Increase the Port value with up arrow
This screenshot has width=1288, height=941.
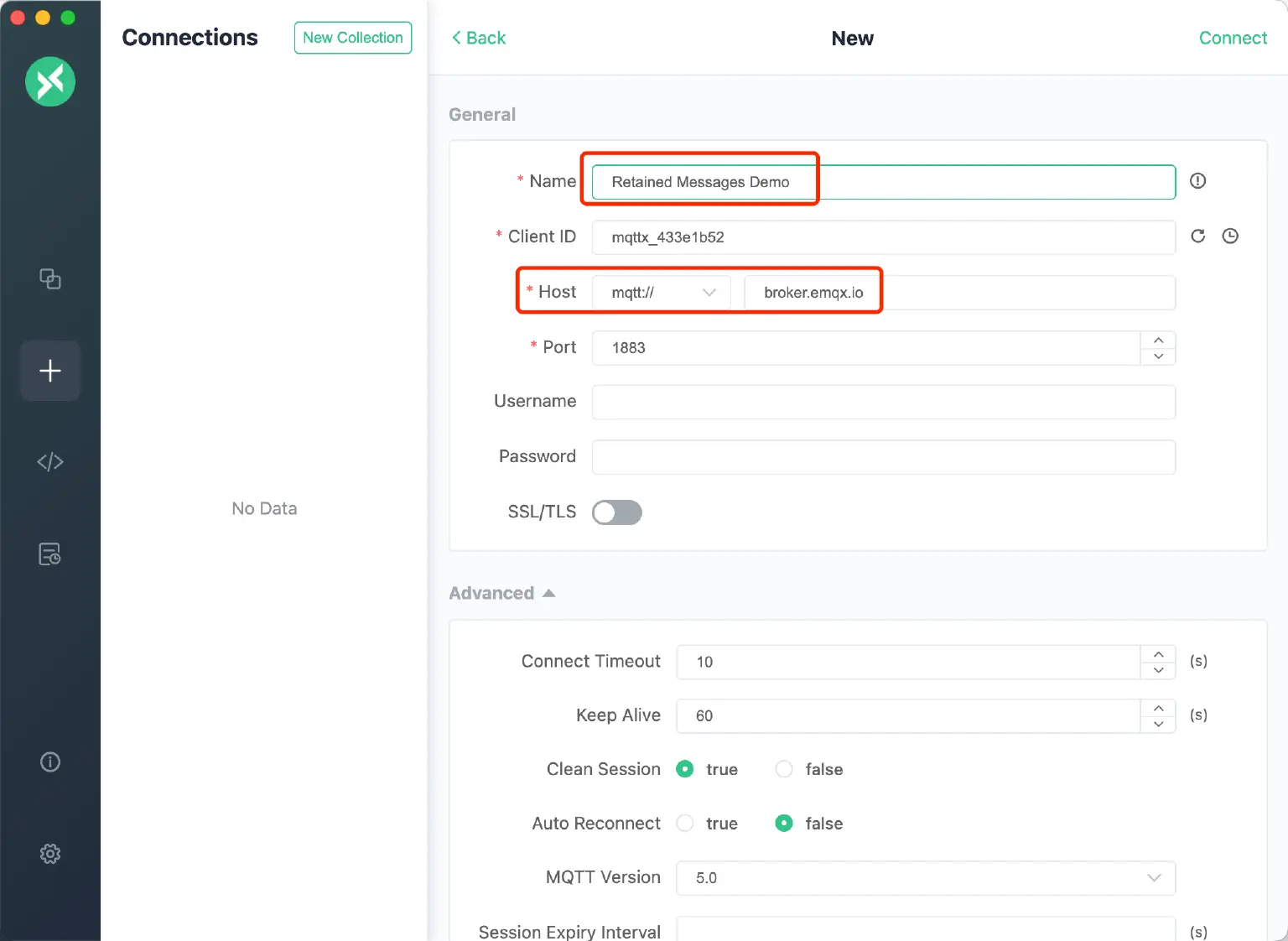pyautogui.click(x=1158, y=340)
